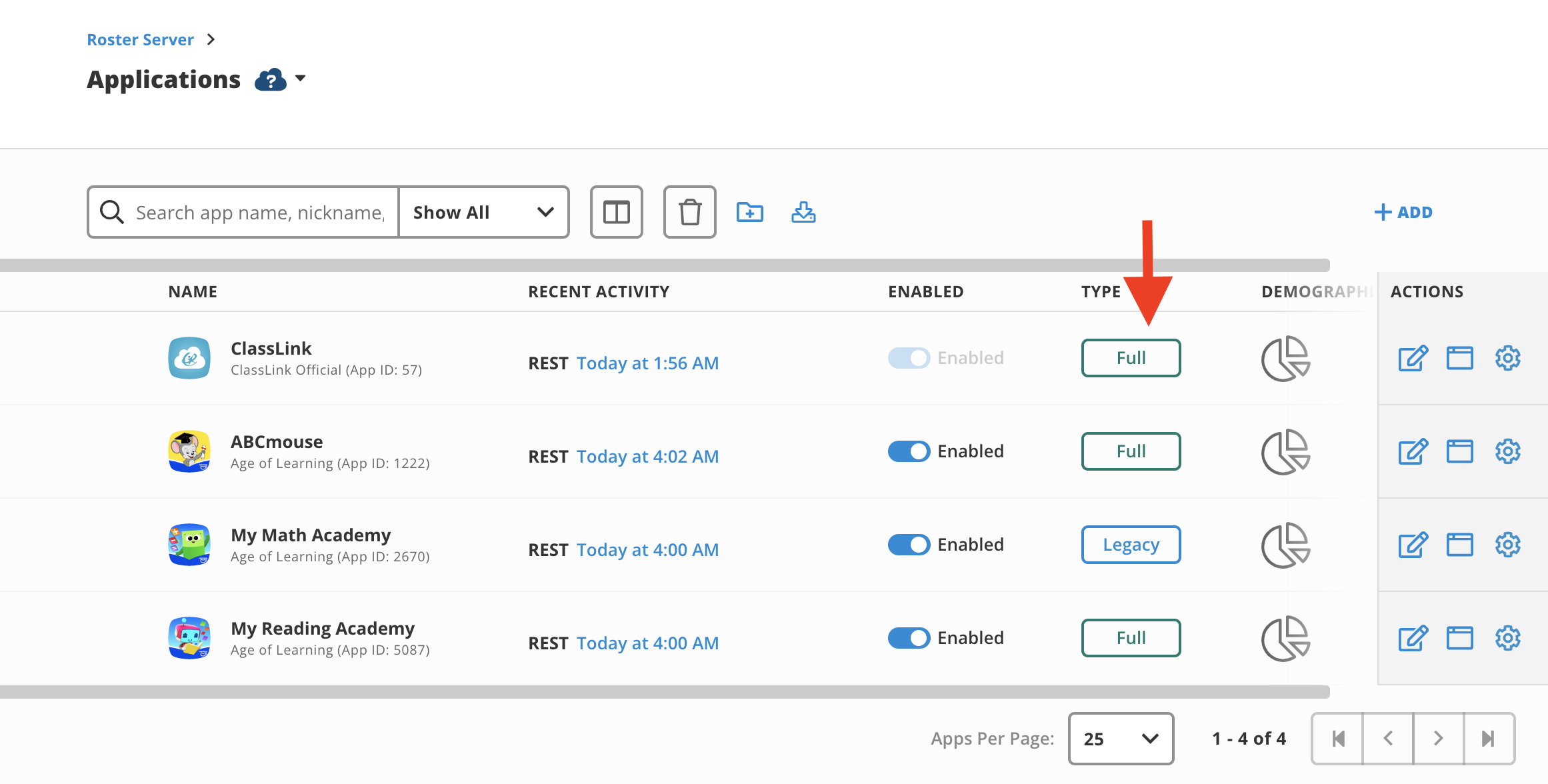Open demographics pie chart for ClassLink
1548x784 pixels.
point(1286,359)
